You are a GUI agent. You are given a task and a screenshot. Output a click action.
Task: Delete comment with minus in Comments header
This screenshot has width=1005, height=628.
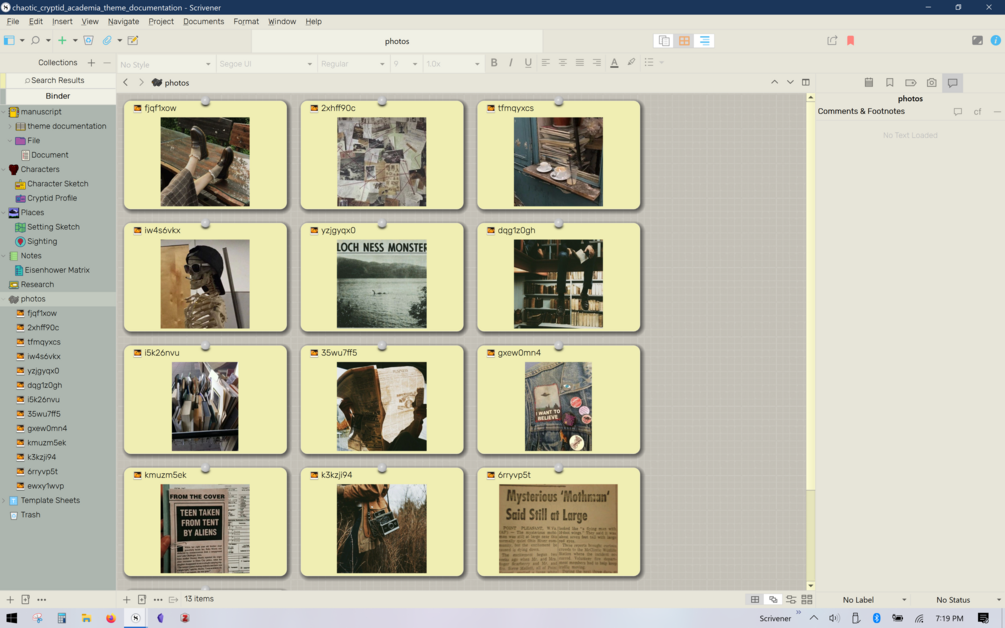click(x=997, y=112)
